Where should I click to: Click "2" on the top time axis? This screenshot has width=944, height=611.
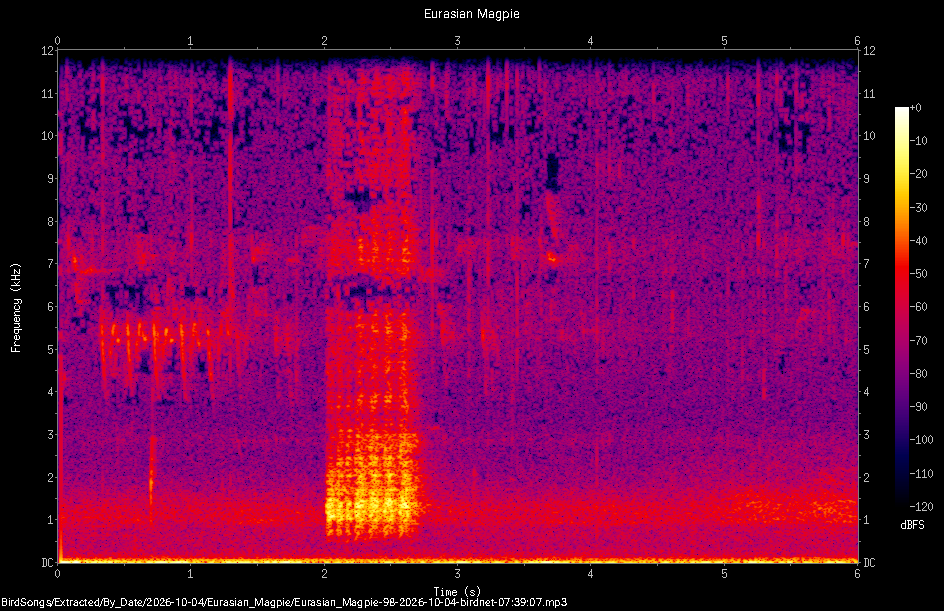[324, 41]
